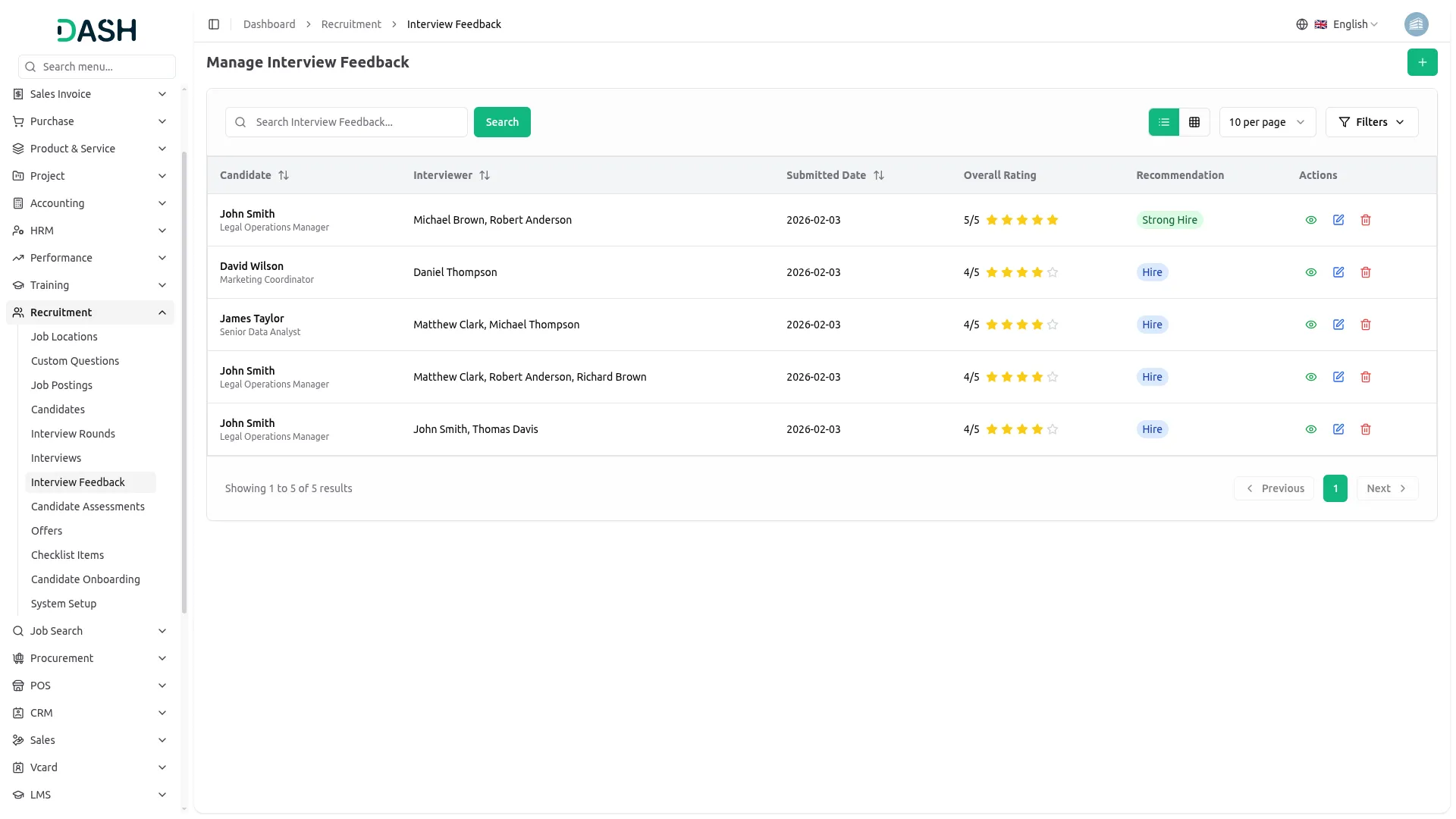Edit David Wilson's feedback entry

pos(1338,272)
